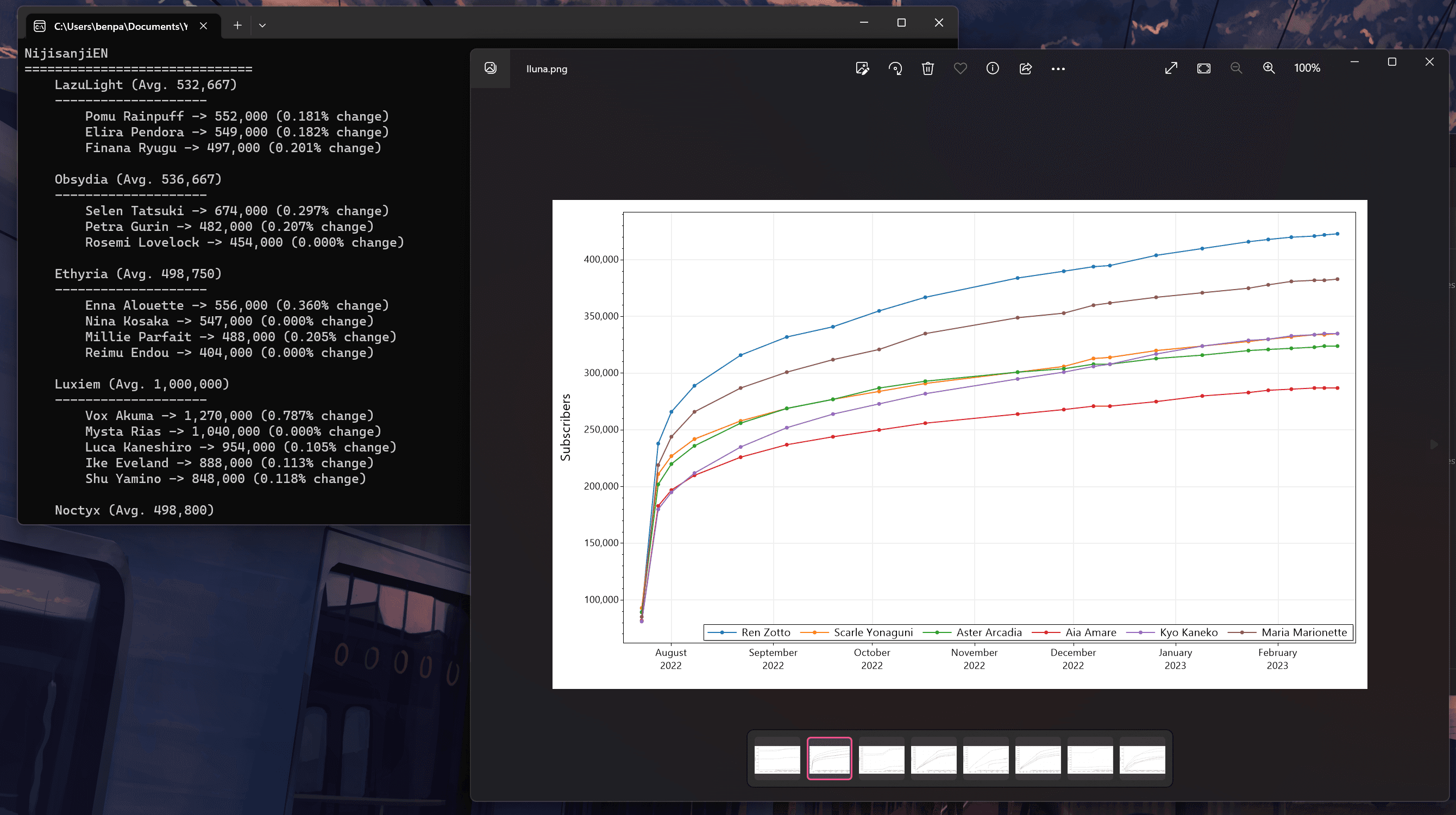The image size is (1456, 815).
Task: Click the Ren Zotto legend entry
Action: (x=749, y=632)
